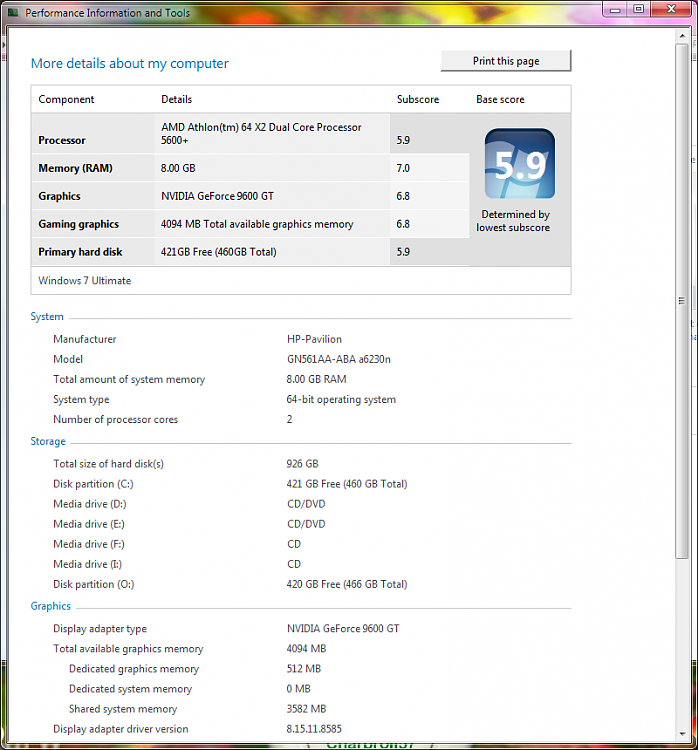Click the Dedicated graphics memory value 512 MB
The image size is (698, 750).
(304, 669)
